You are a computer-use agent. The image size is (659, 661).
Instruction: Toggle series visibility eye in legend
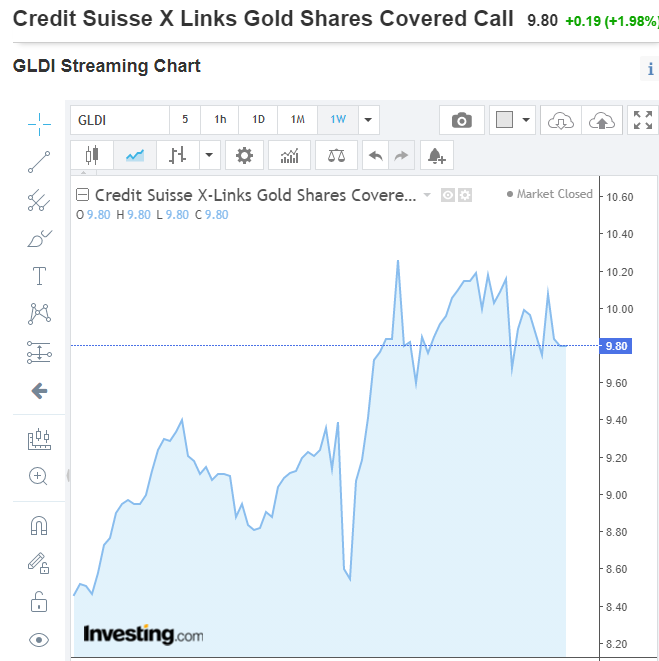point(448,195)
